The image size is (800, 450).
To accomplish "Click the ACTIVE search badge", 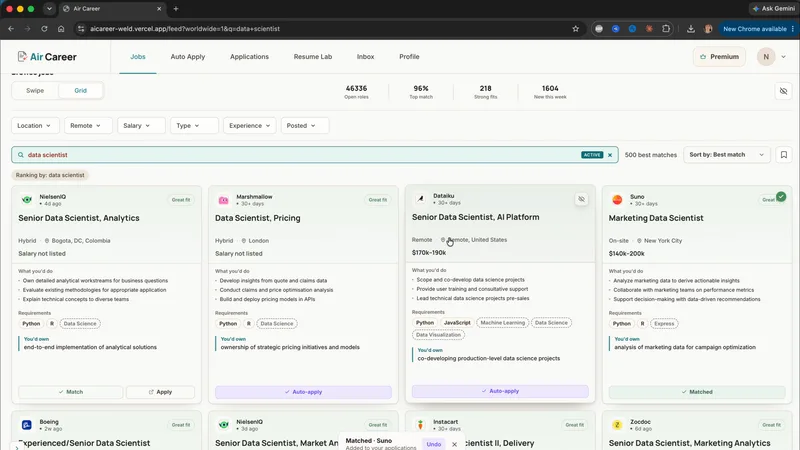I will [x=592, y=155].
